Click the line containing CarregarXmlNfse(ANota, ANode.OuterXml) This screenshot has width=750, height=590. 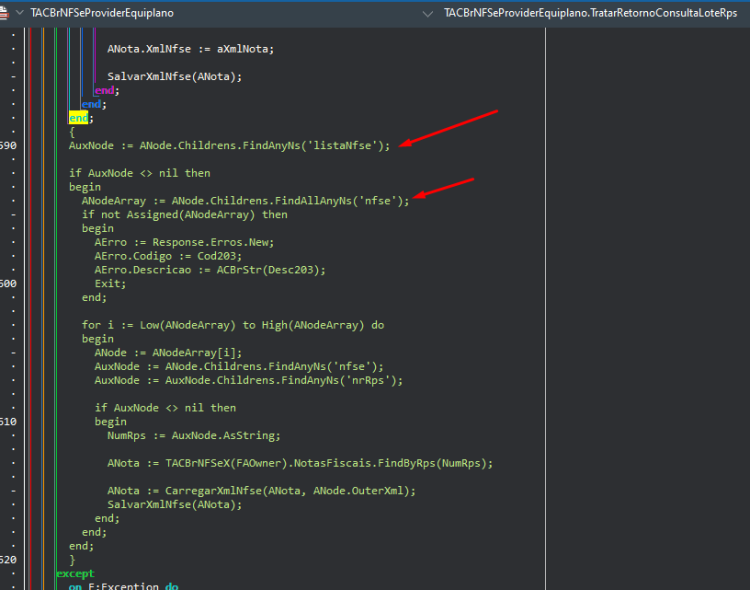262,490
